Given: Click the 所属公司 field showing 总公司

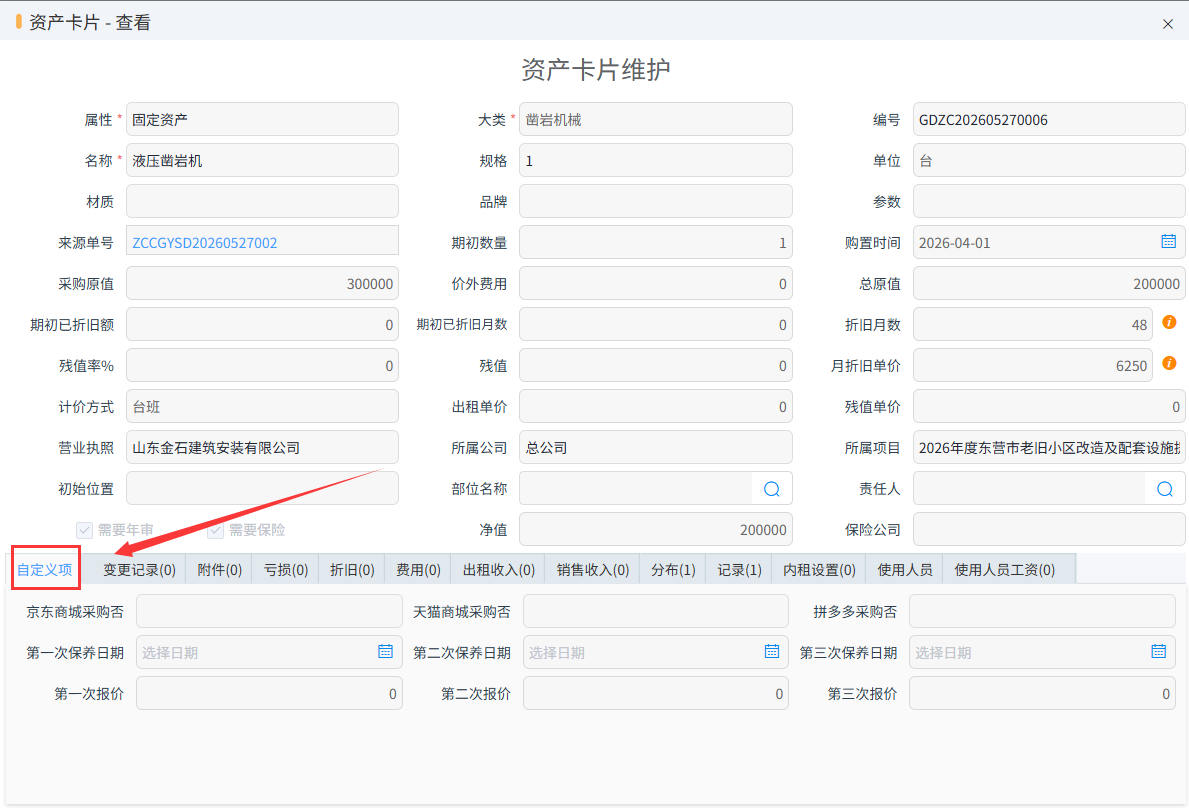Looking at the screenshot, I should (x=656, y=446).
